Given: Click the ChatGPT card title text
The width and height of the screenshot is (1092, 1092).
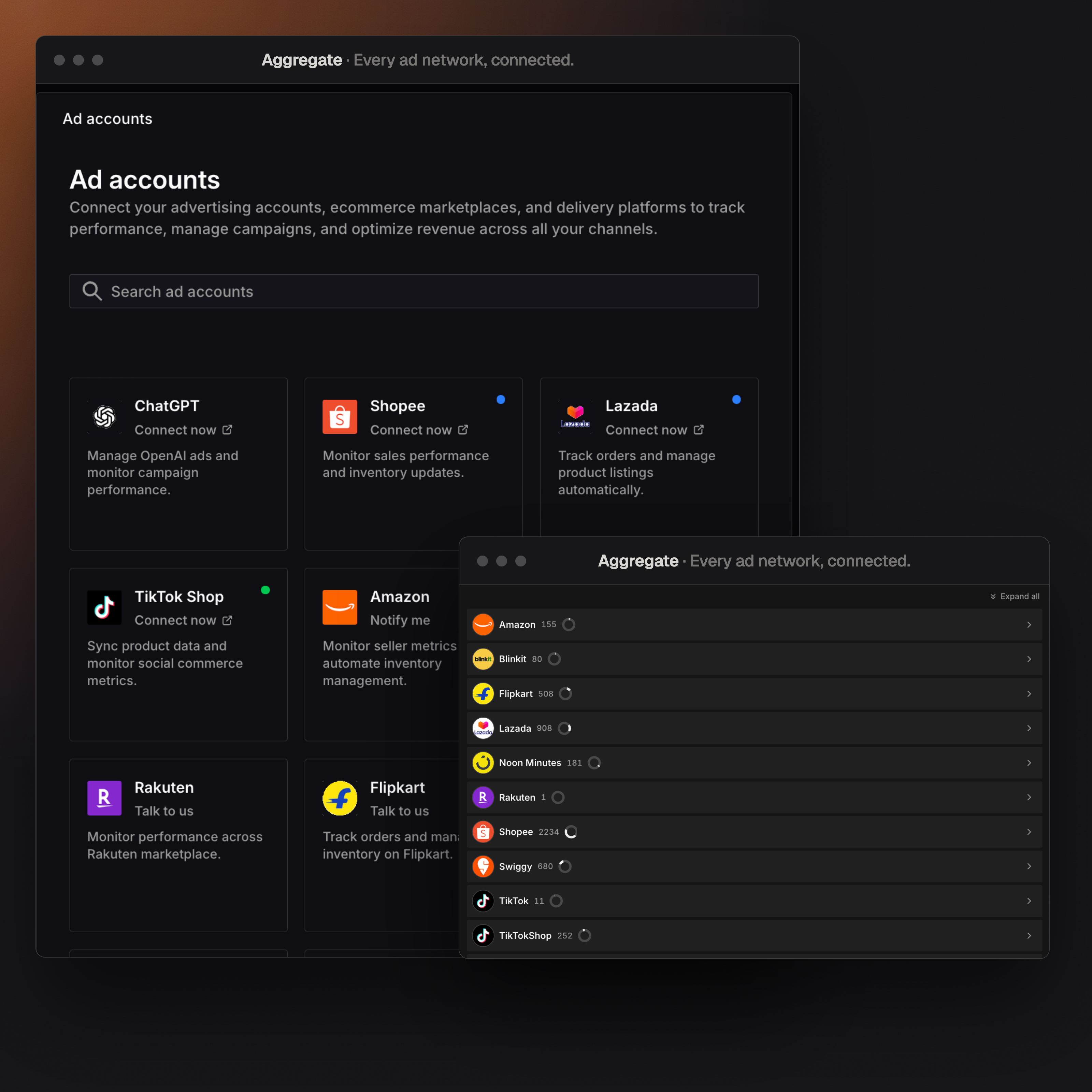Looking at the screenshot, I should pyautogui.click(x=167, y=406).
